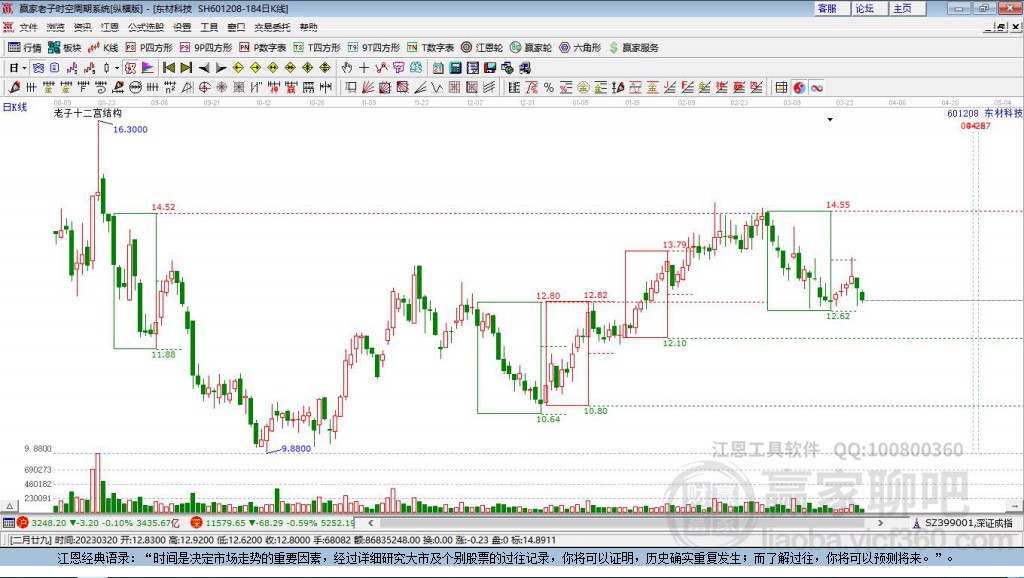Expand the candlestick style dropdown arrow
Image resolution: width=1024 pixels, height=578 pixels.
pyautogui.click(x=117, y=67)
